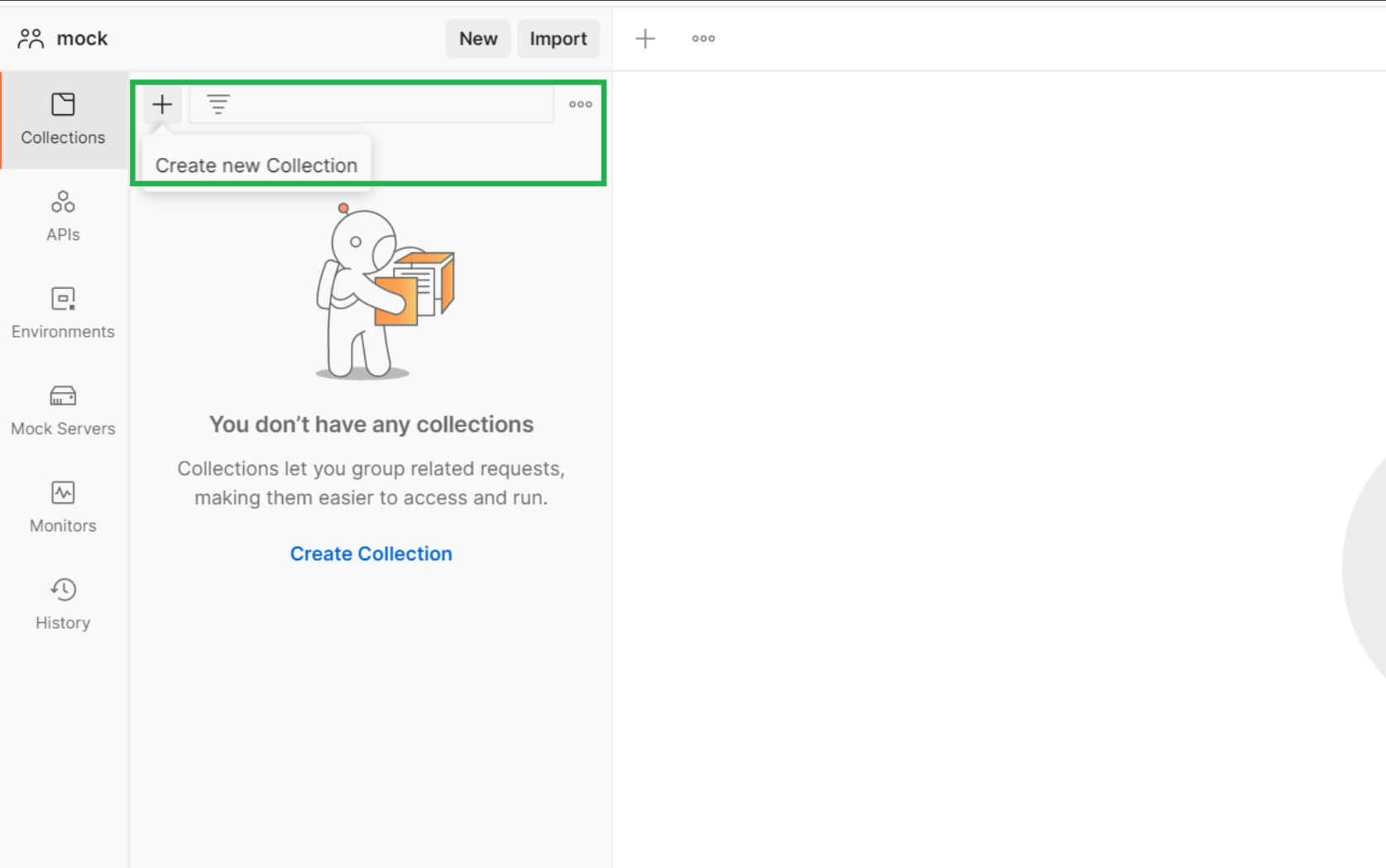Open the History sidebar tab
This screenshot has width=1386, height=868.
63,604
